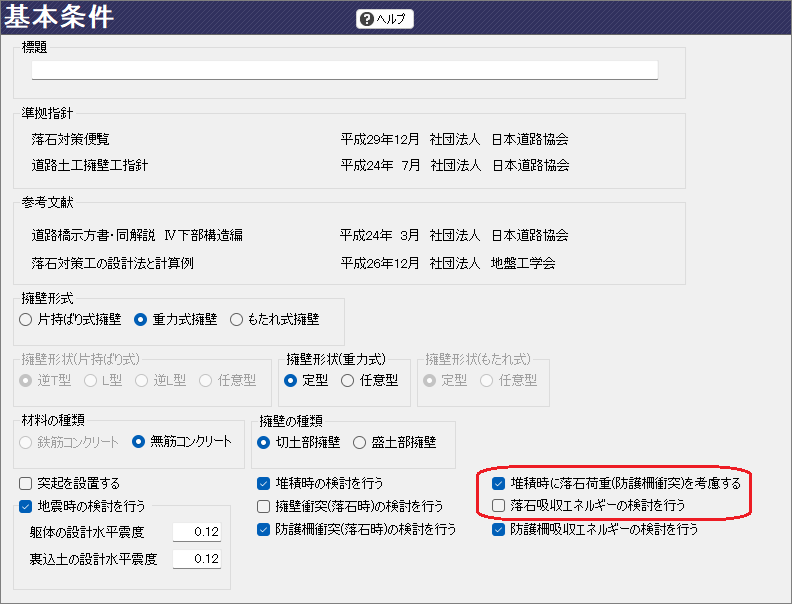Enable 突起を設置する checkbox
792x604 pixels.
[x=27, y=484]
